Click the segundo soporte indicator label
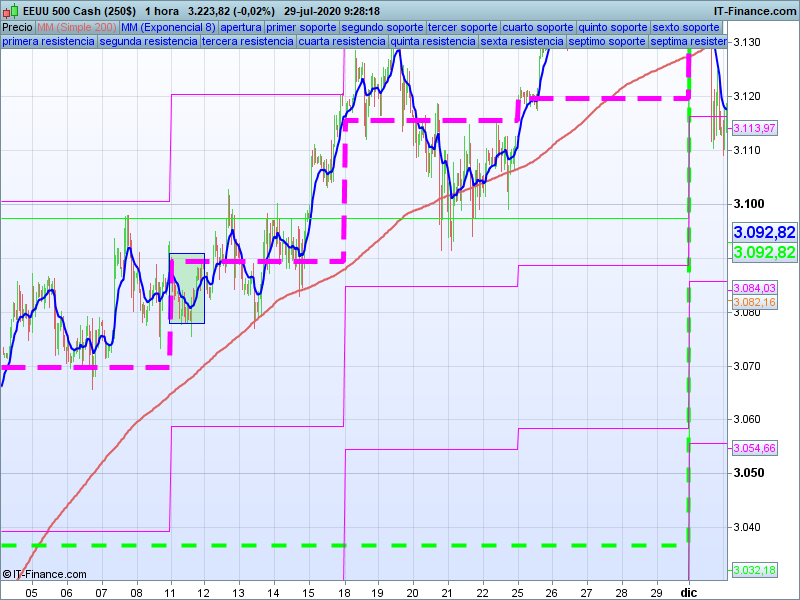 pyautogui.click(x=382, y=27)
